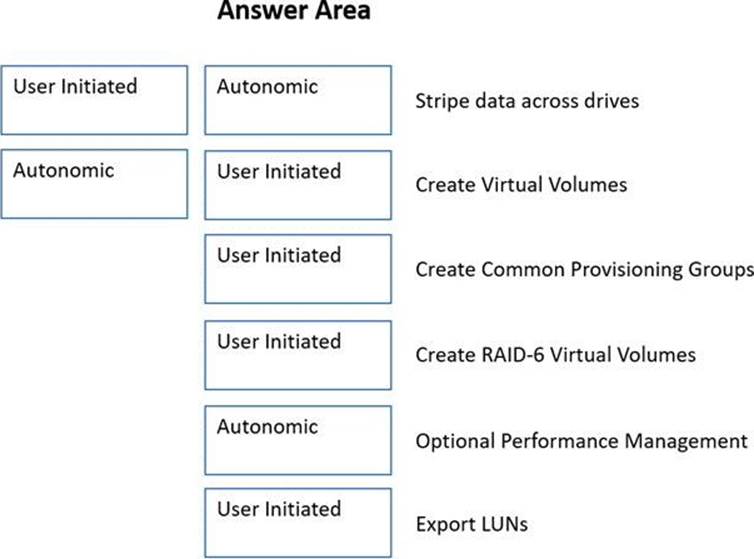
Task: Click "User Initiated" text in the RAID-6 row
Action: (x=279, y=341)
